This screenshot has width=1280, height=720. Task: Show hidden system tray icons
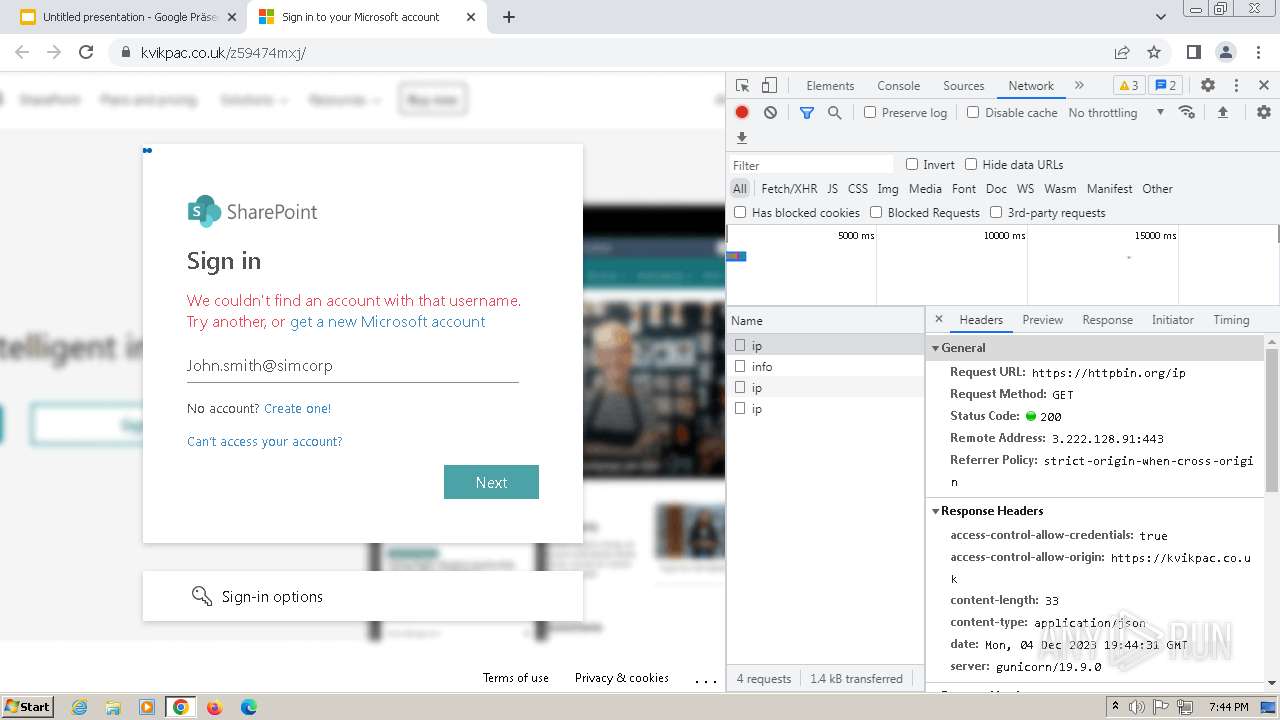(x=1116, y=707)
